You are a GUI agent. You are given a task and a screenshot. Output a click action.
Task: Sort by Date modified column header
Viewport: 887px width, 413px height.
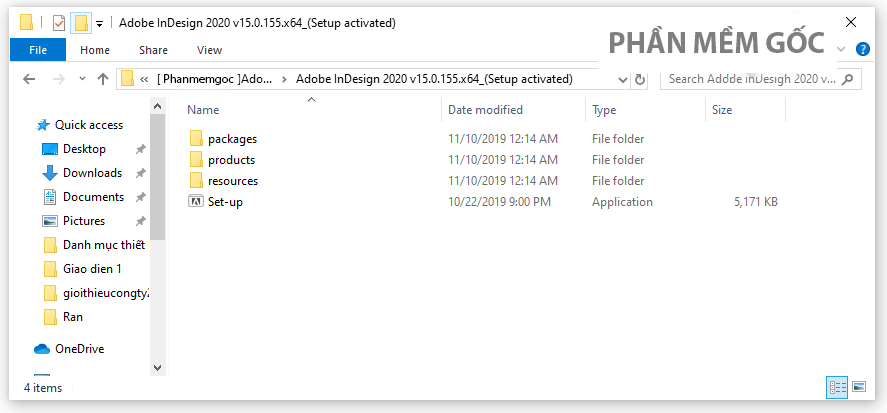point(485,110)
